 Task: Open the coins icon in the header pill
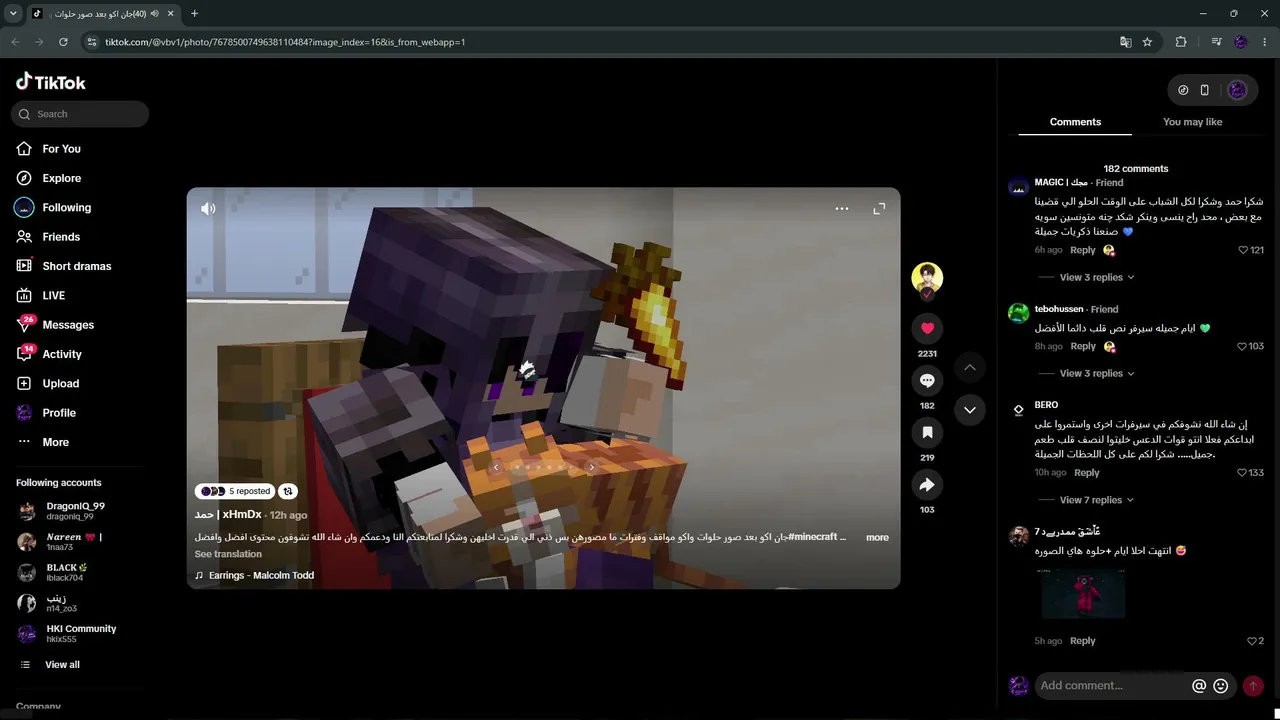tap(1183, 90)
